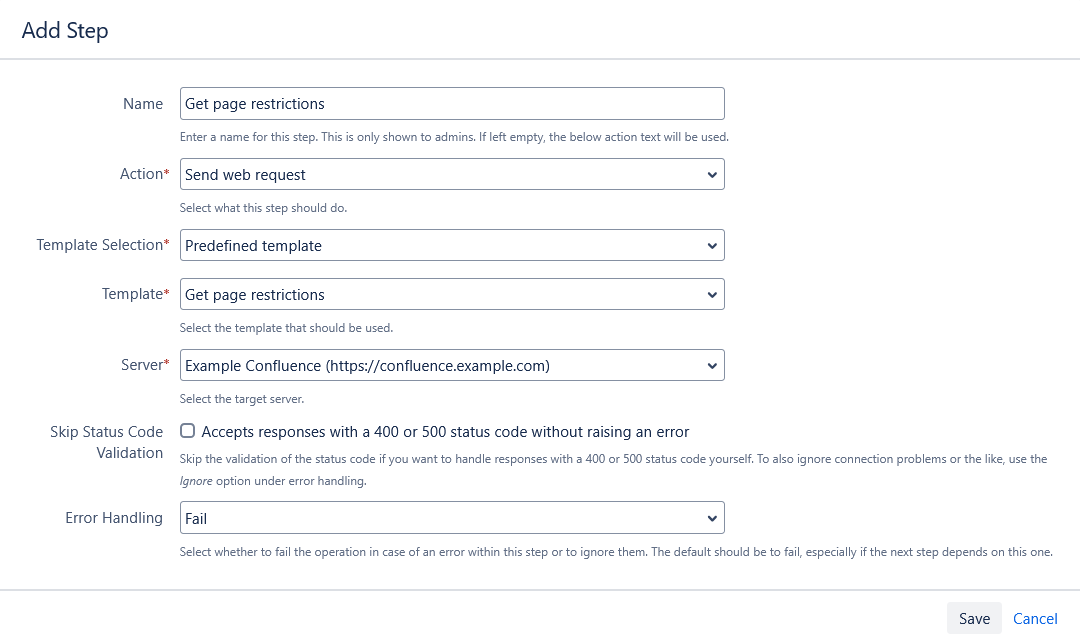The width and height of the screenshot is (1080, 642).
Task: Click the "Template" field label
Action: point(132,294)
